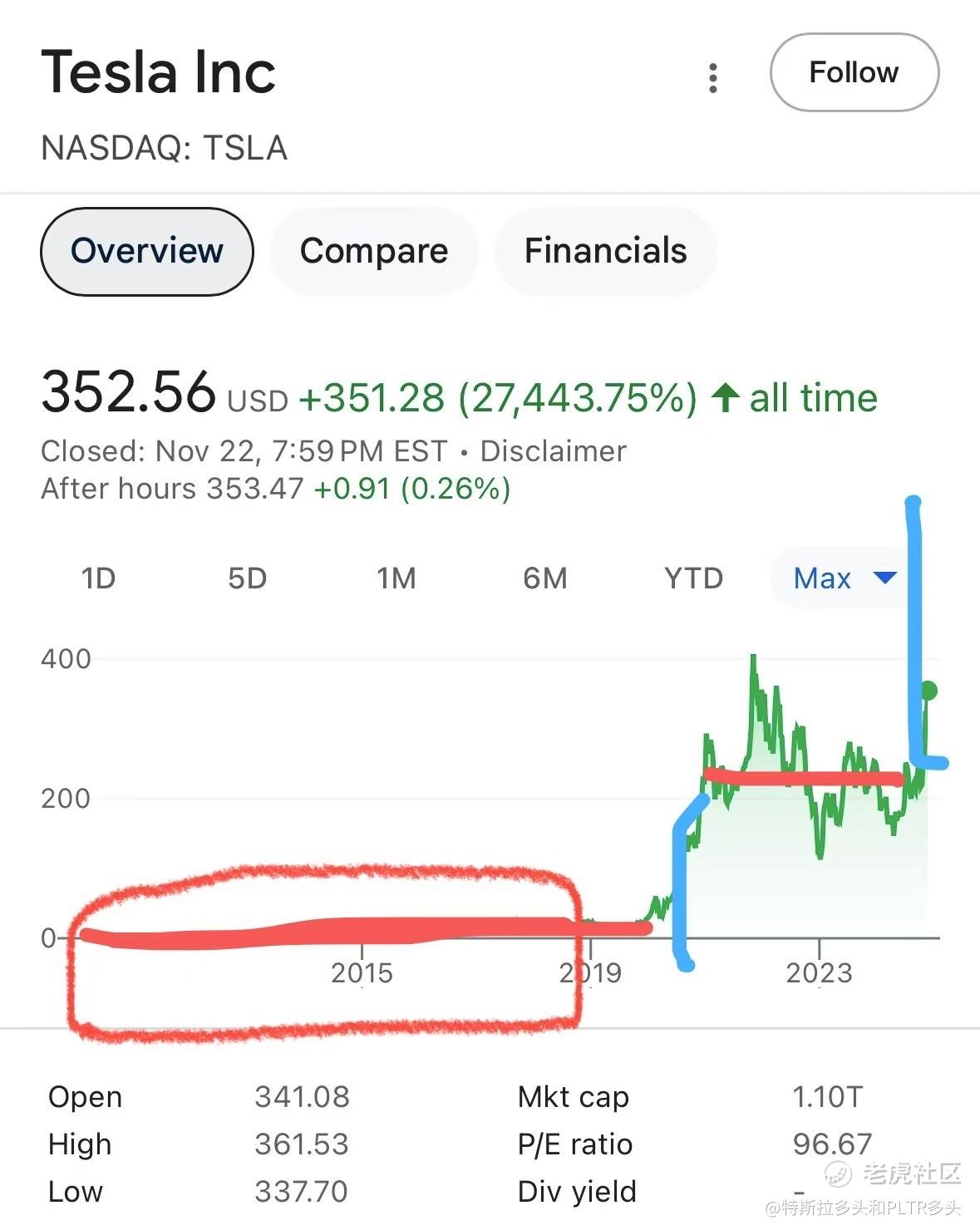The height and width of the screenshot is (1230, 980).
Task: Open the Financials tab
Action: point(605,251)
